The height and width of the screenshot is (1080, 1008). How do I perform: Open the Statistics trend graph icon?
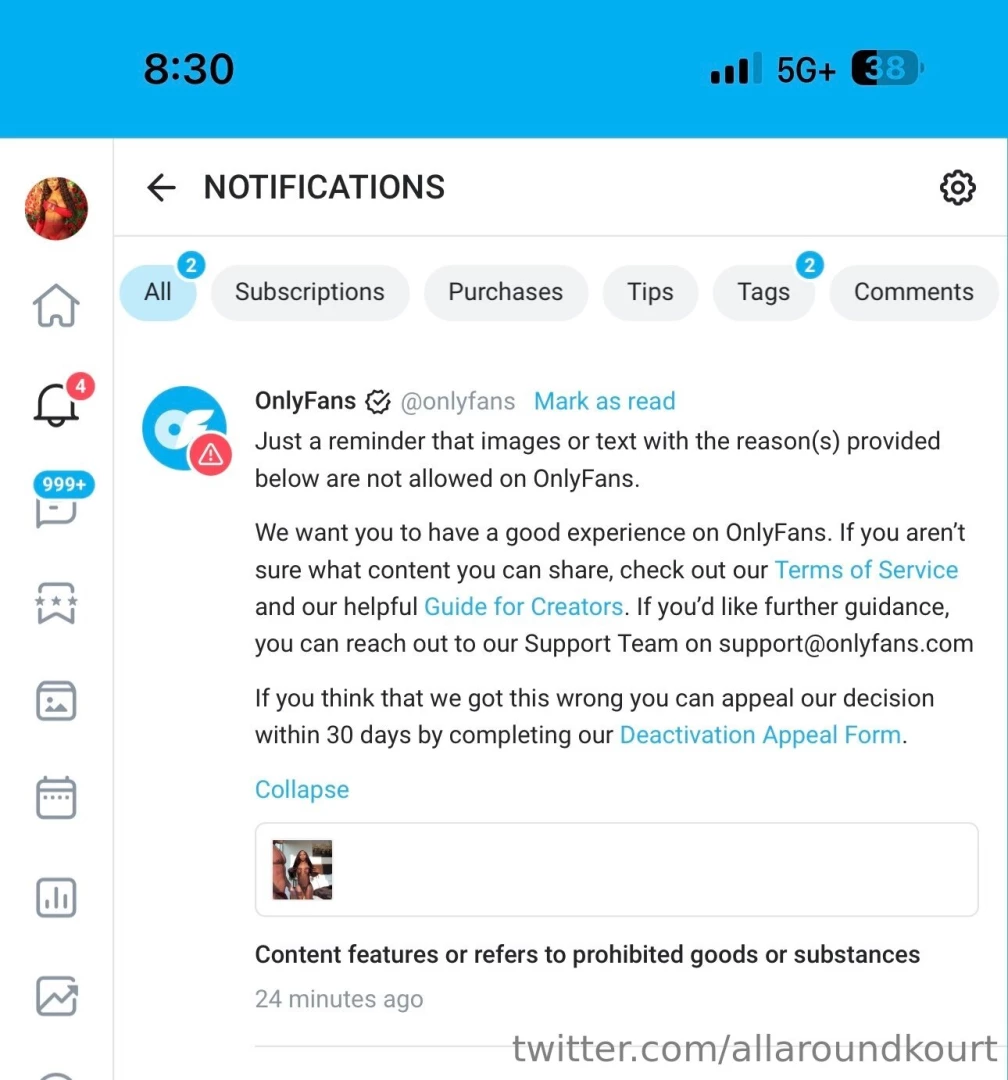tap(56, 996)
